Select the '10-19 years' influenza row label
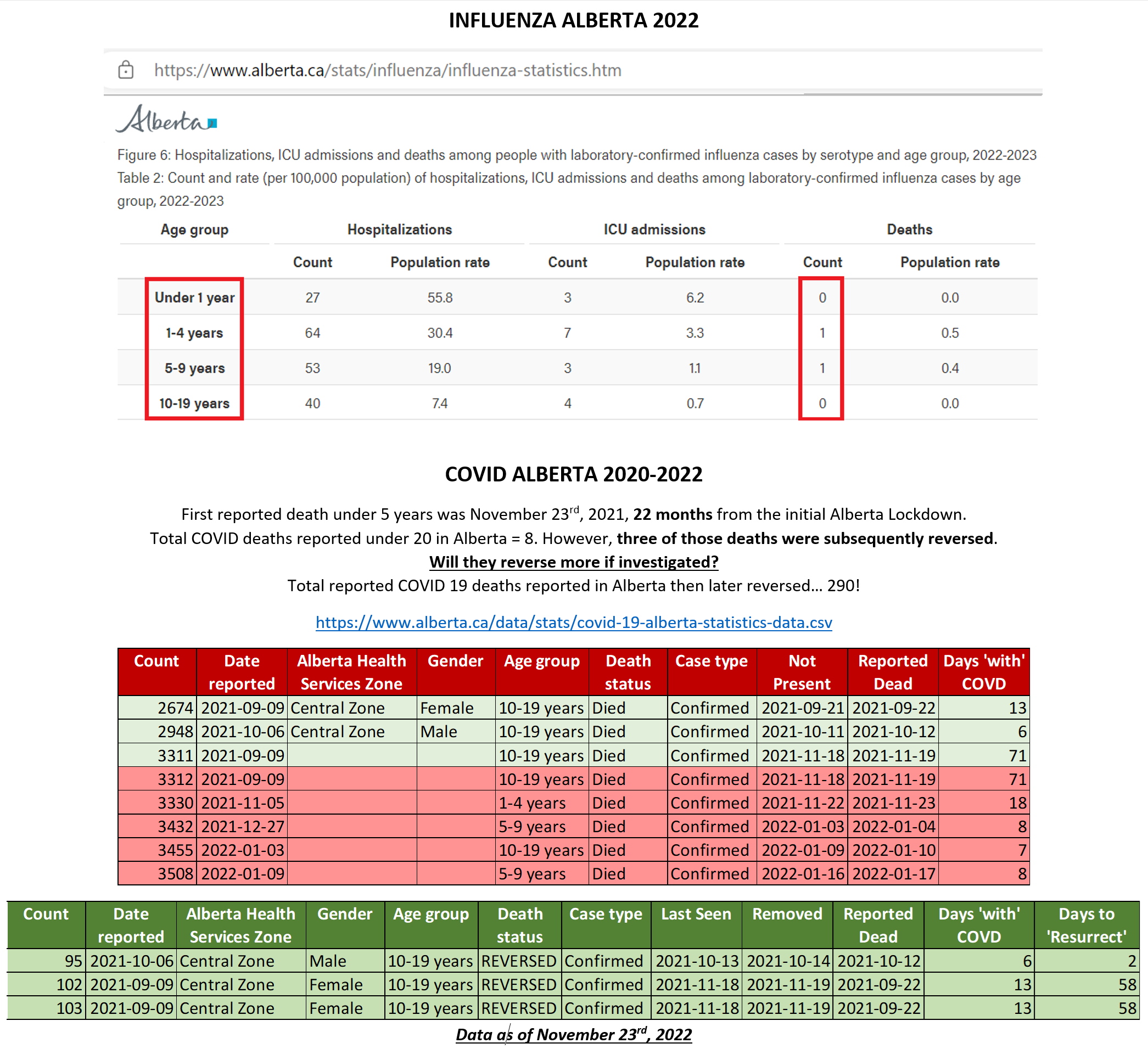The width and height of the screenshot is (1148, 1060). coord(194,403)
